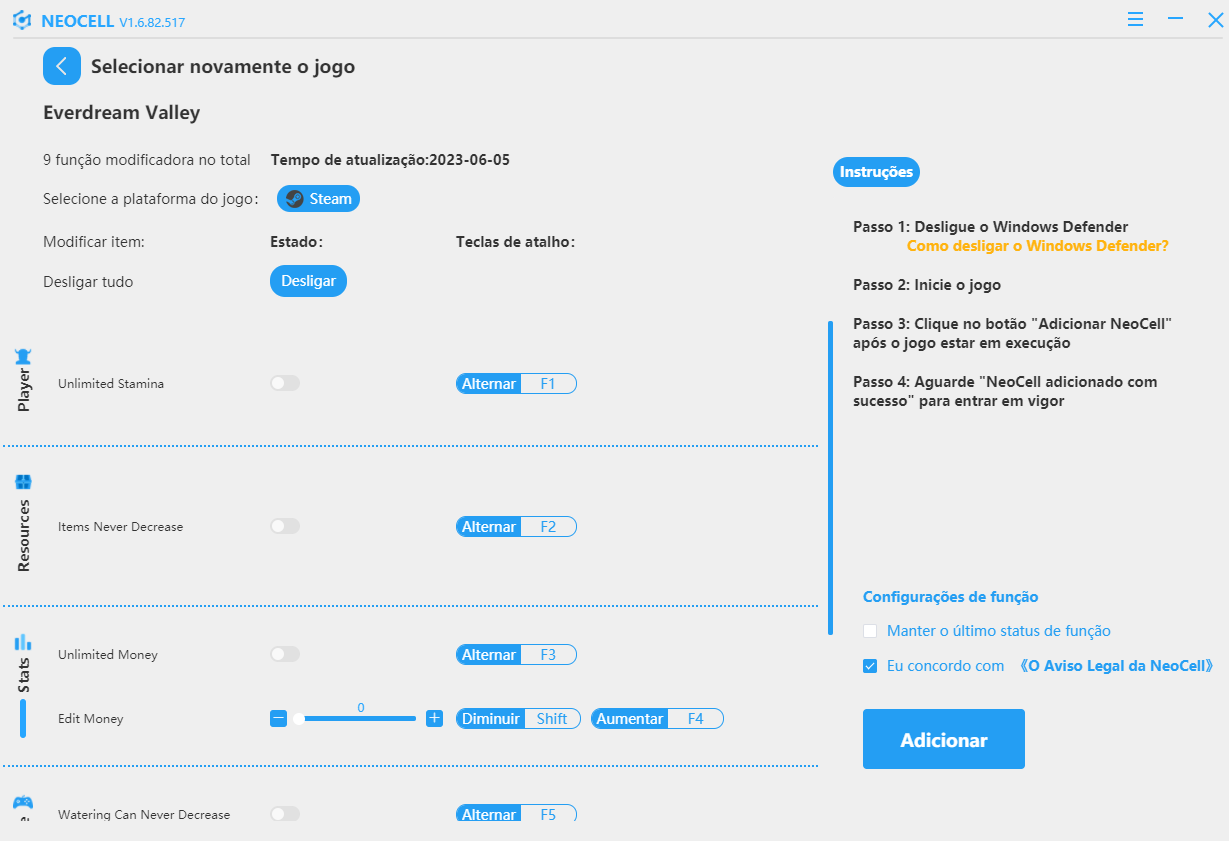Select the Stats bar chart icon
Screen dimensions: 1229x841
23,642
